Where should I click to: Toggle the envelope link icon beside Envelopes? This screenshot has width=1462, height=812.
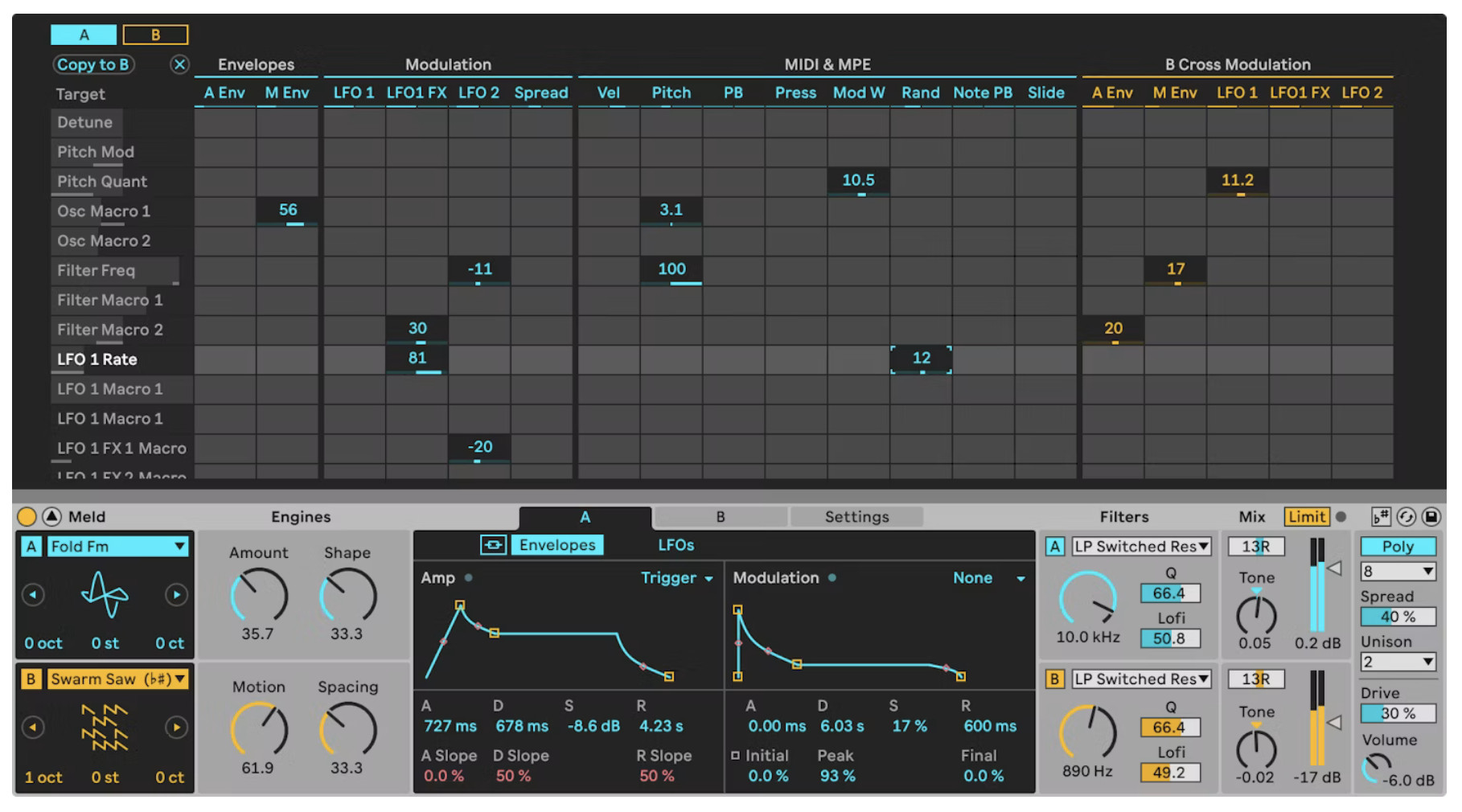(493, 545)
